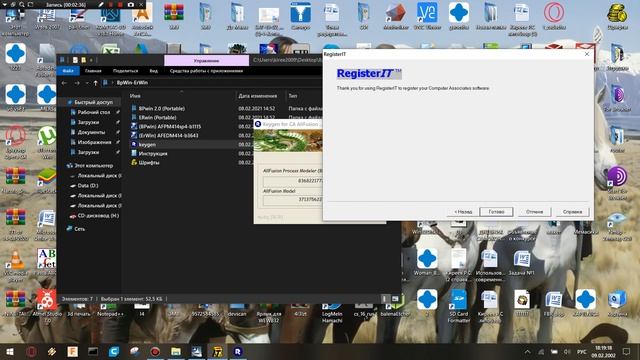Click the Отмена button in RegisterIT

click(x=534, y=212)
